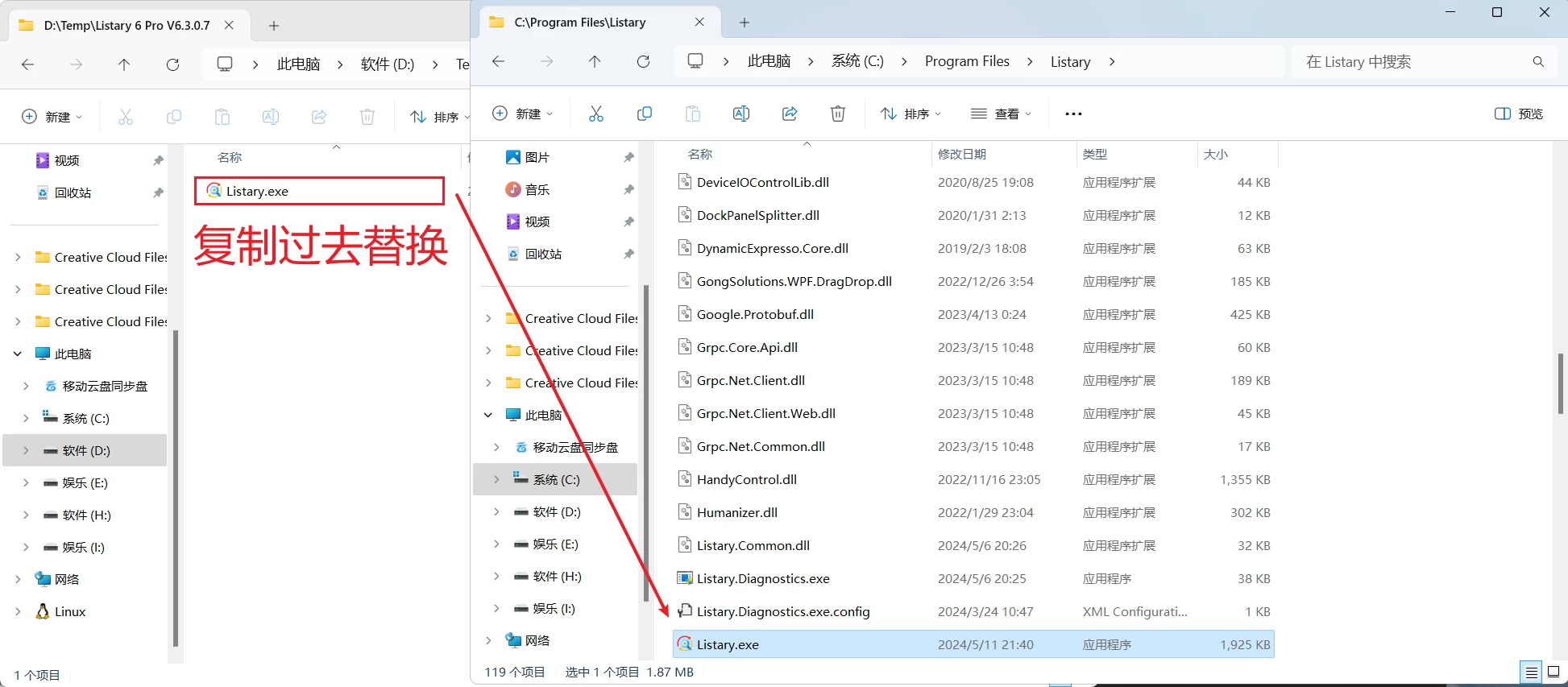Open 图片 in Listary window sidebar

537,157
